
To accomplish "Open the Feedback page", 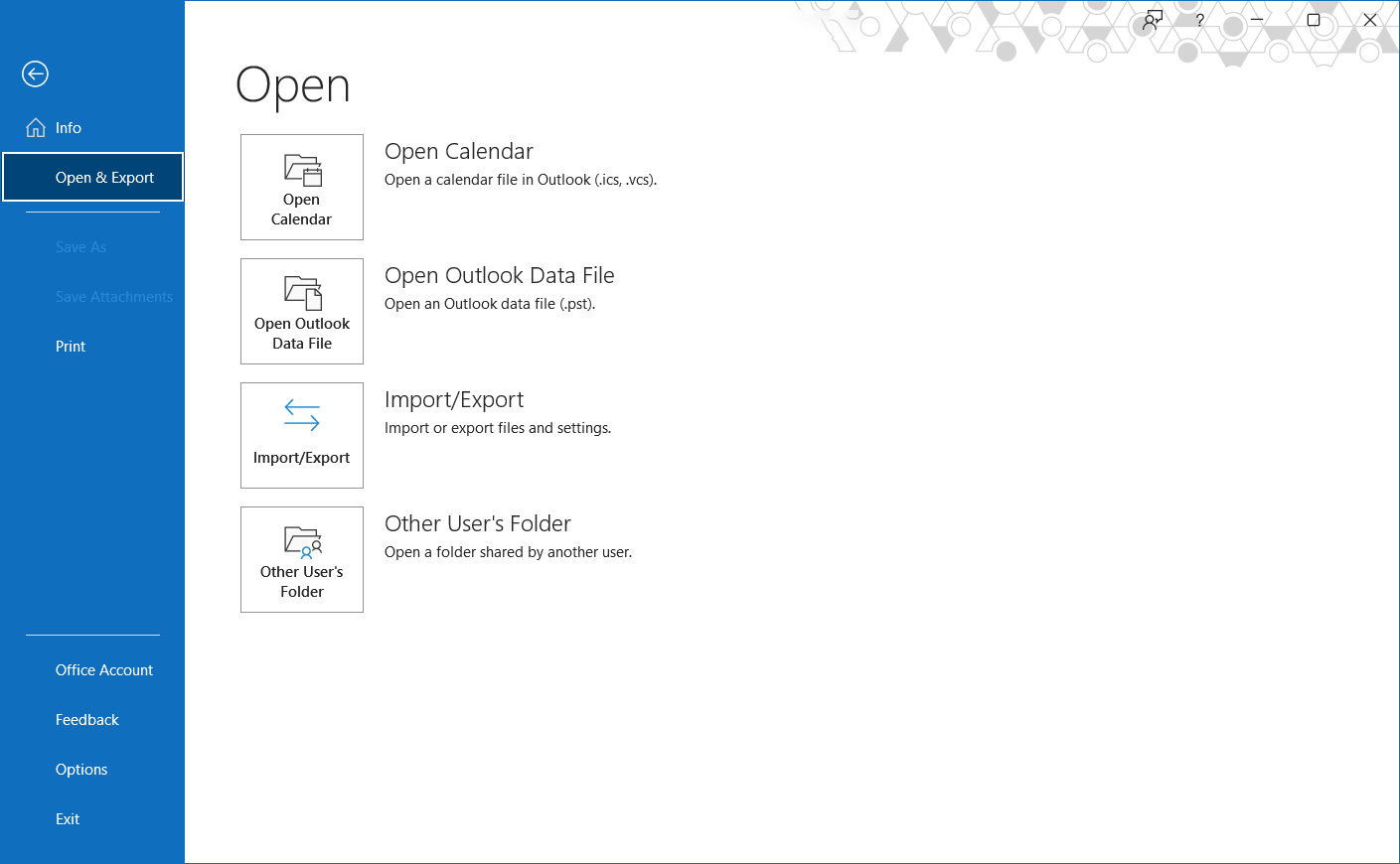I will coord(92,719).
